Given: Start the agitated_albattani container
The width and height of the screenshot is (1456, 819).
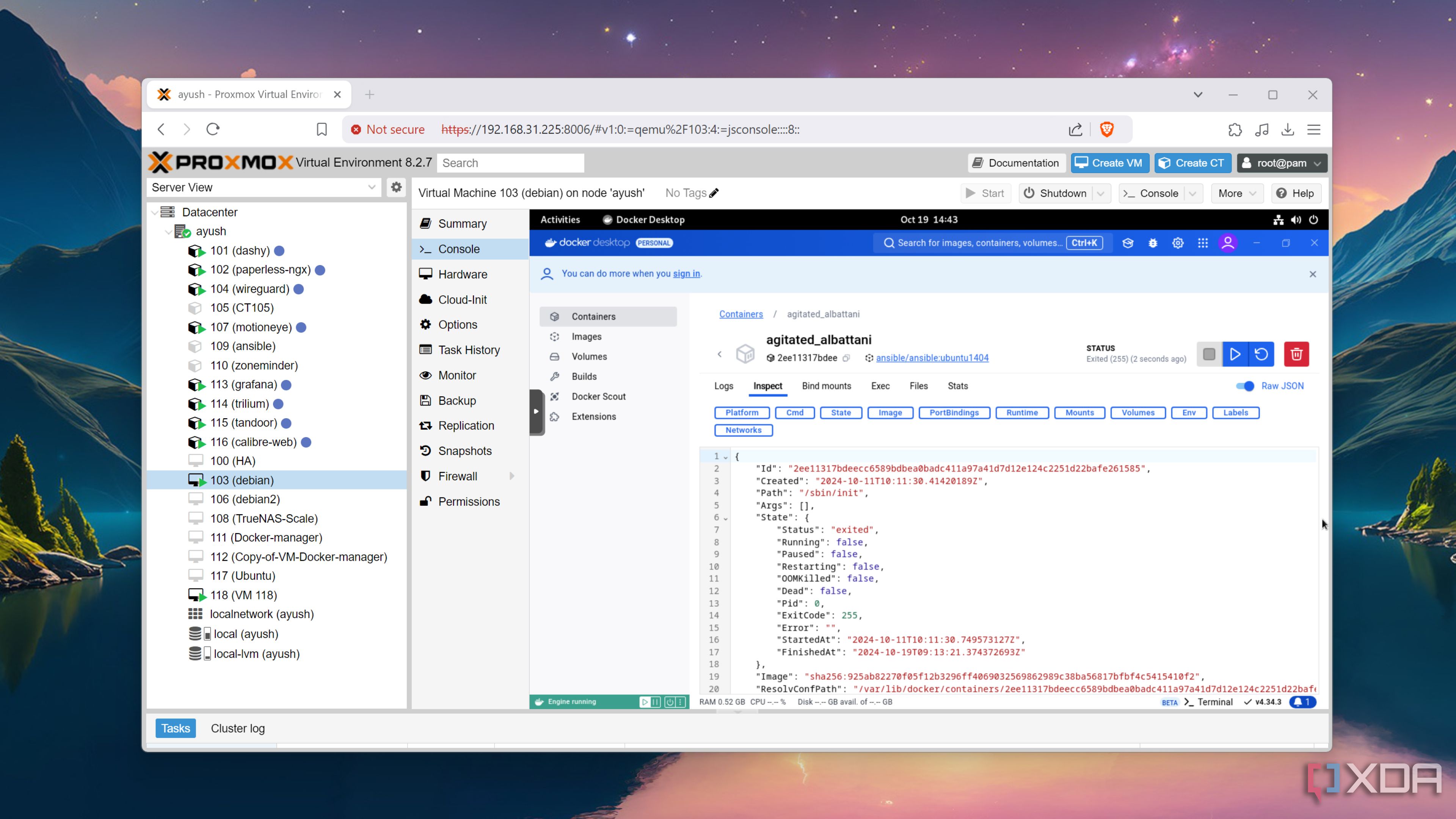Looking at the screenshot, I should (x=1236, y=355).
